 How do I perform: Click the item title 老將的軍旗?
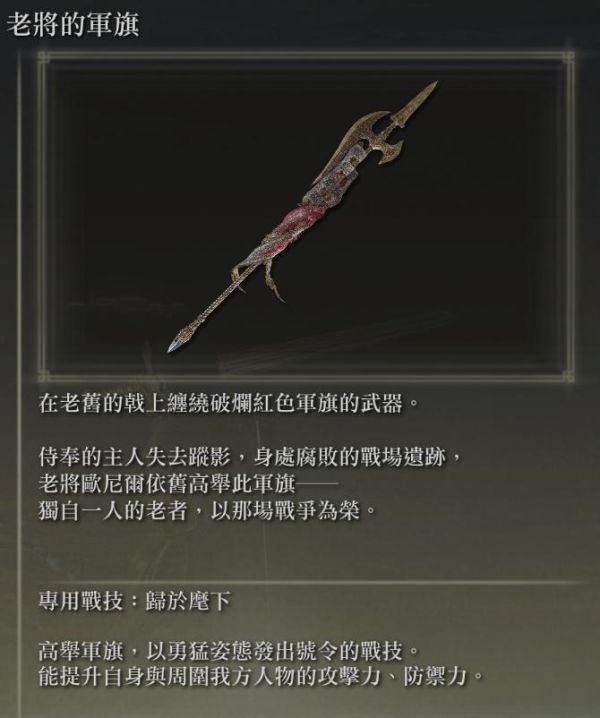coord(73,25)
